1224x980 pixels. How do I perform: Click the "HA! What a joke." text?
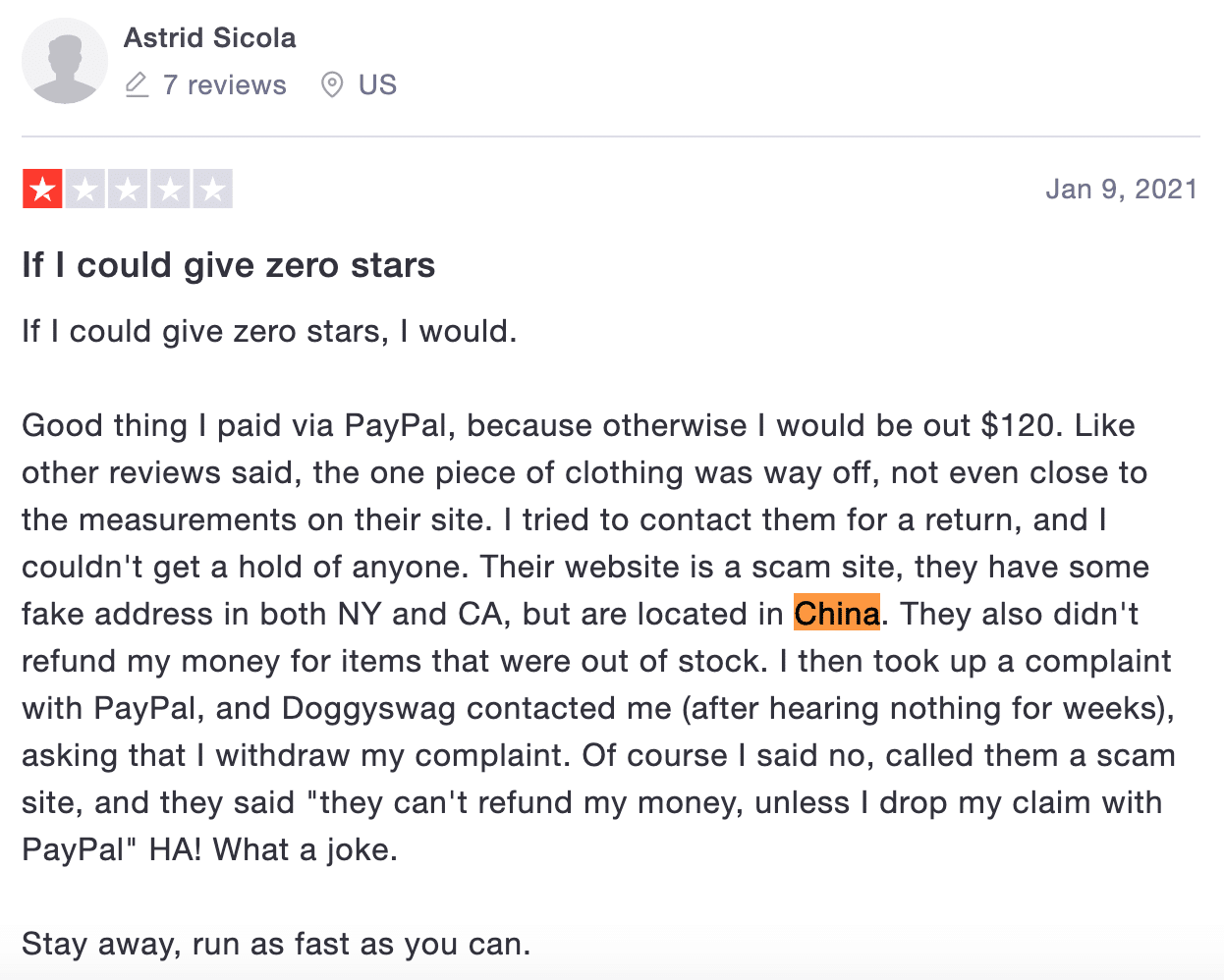click(273, 849)
